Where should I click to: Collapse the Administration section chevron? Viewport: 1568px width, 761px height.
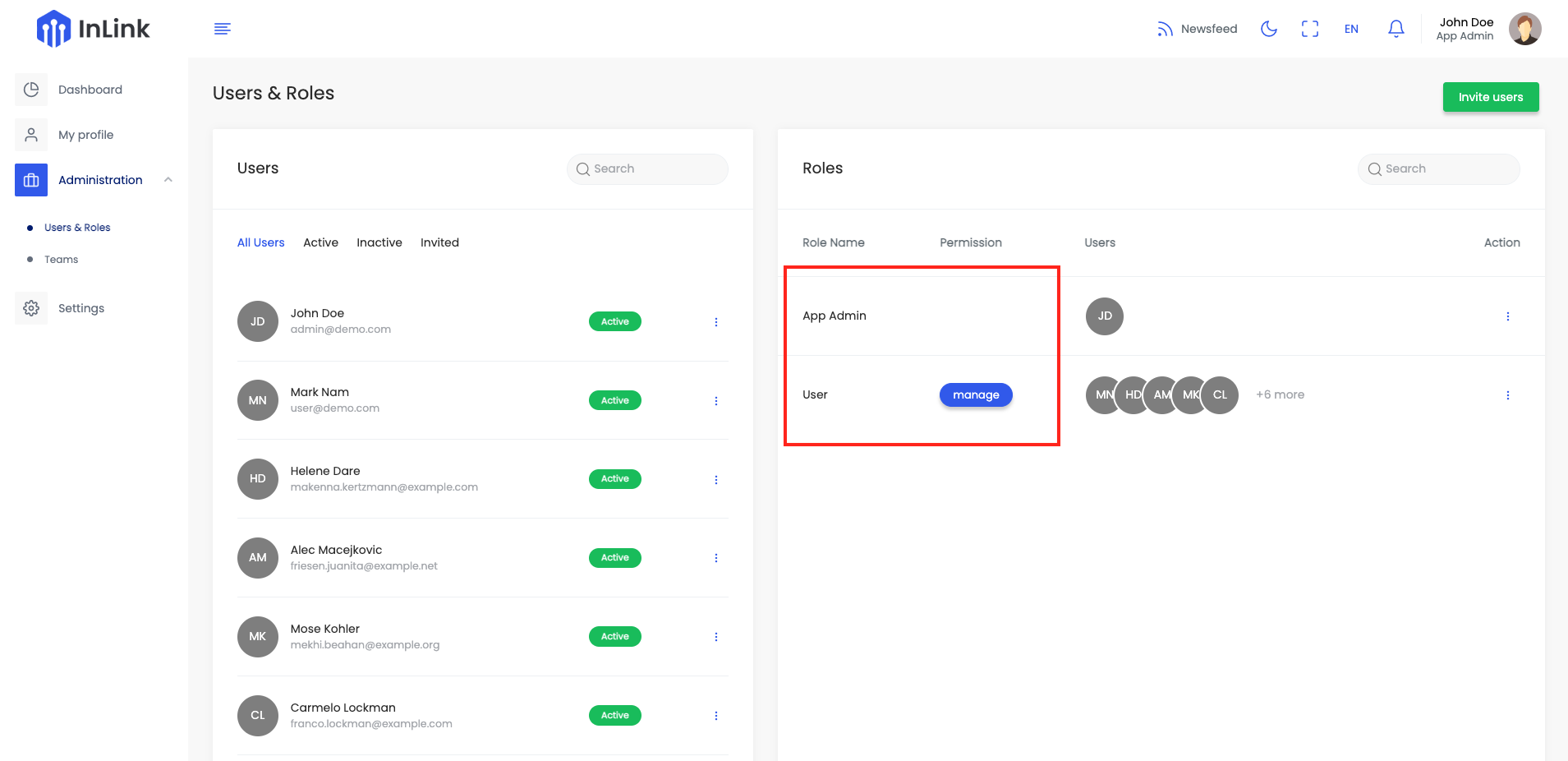click(168, 179)
